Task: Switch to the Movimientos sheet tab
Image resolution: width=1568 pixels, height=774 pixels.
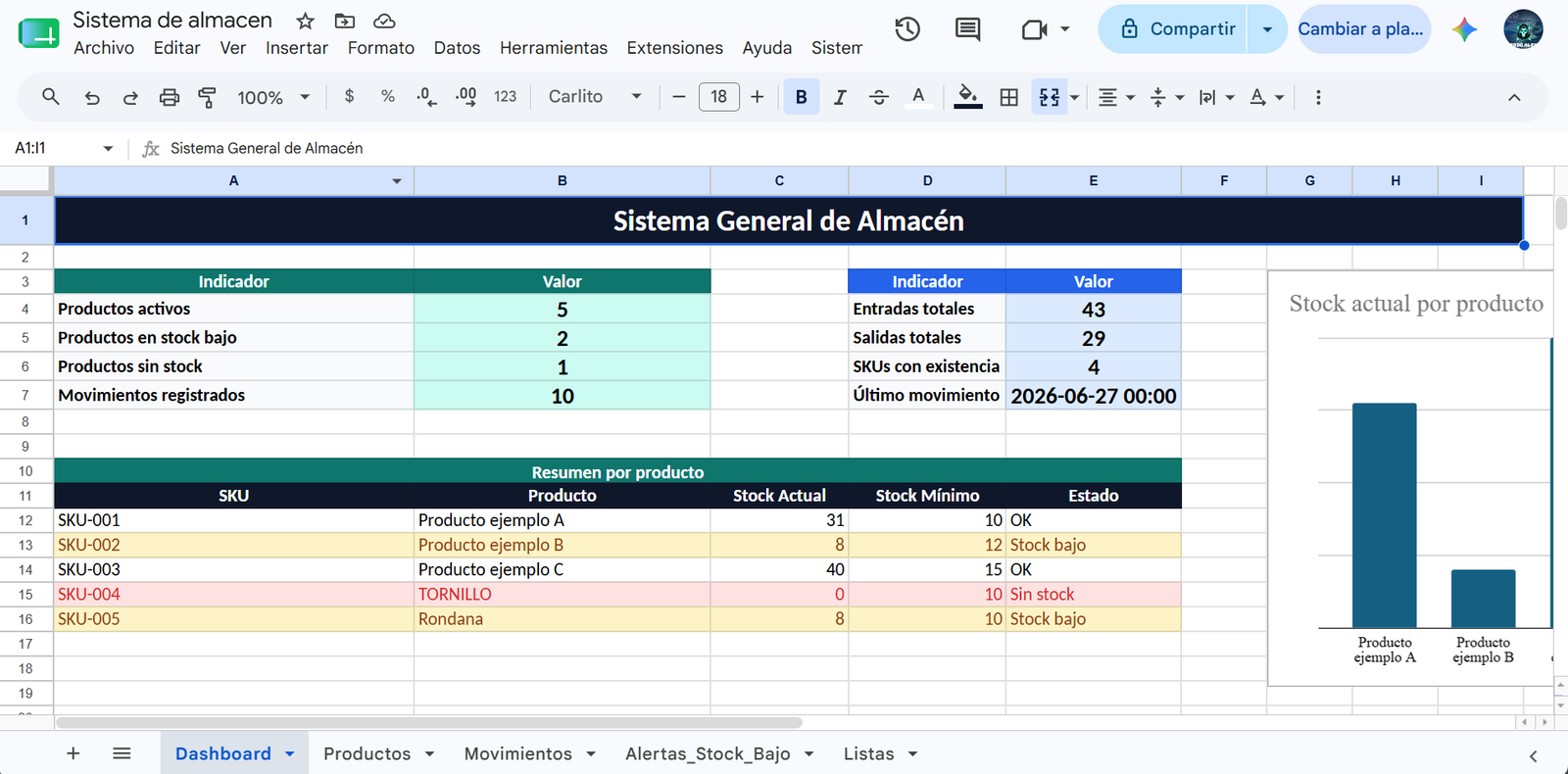Action: click(517, 753)
